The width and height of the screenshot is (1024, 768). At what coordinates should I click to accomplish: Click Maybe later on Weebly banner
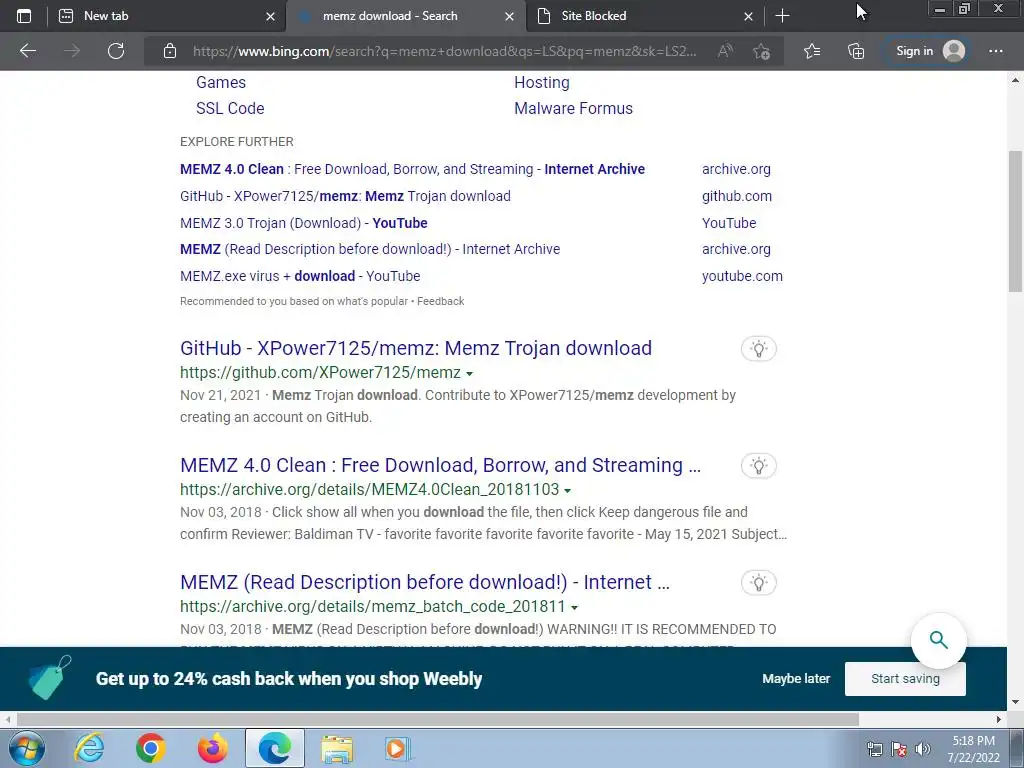(796, 679)
